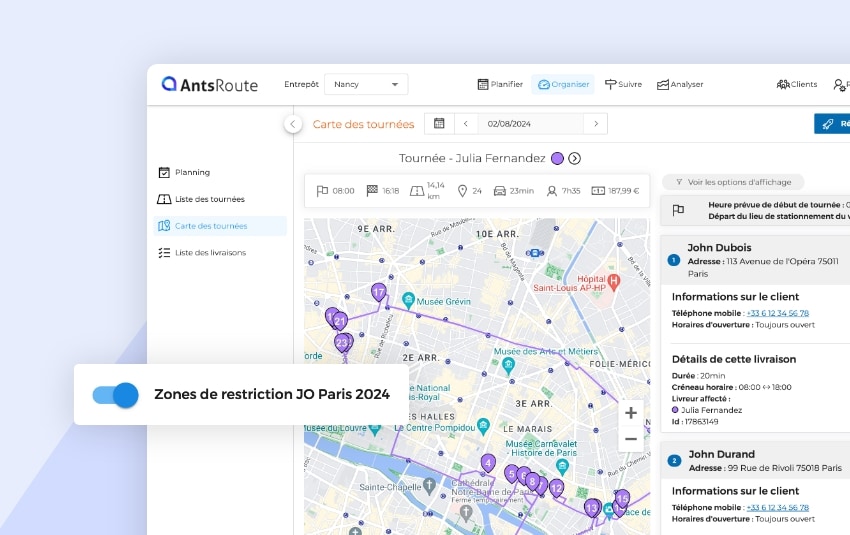This screenshot has height=535, width=850.
Task: Click the circled arrow next to Julia Fernandez
Action: coord(575,158)
